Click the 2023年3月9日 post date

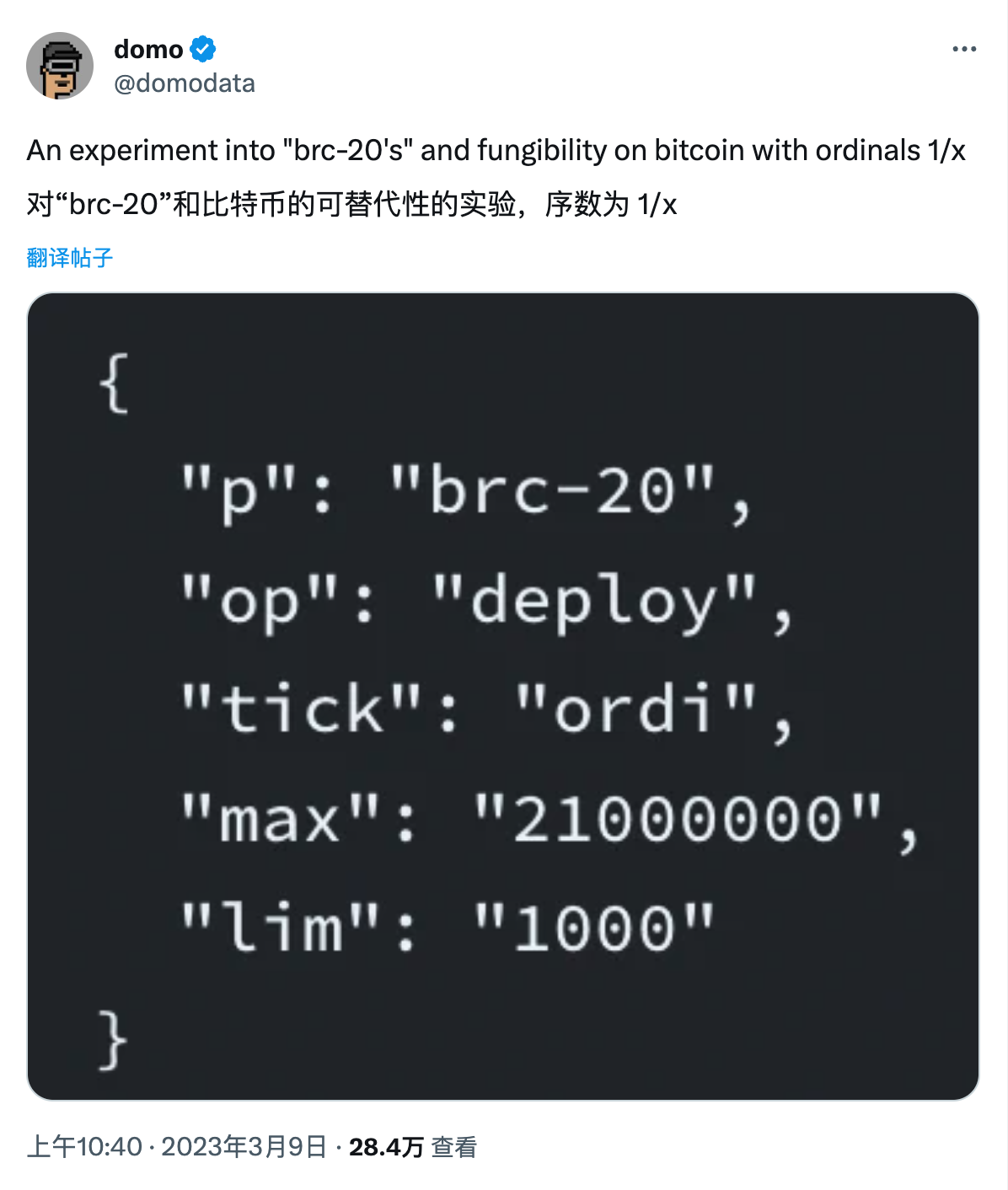(244, 1147)
